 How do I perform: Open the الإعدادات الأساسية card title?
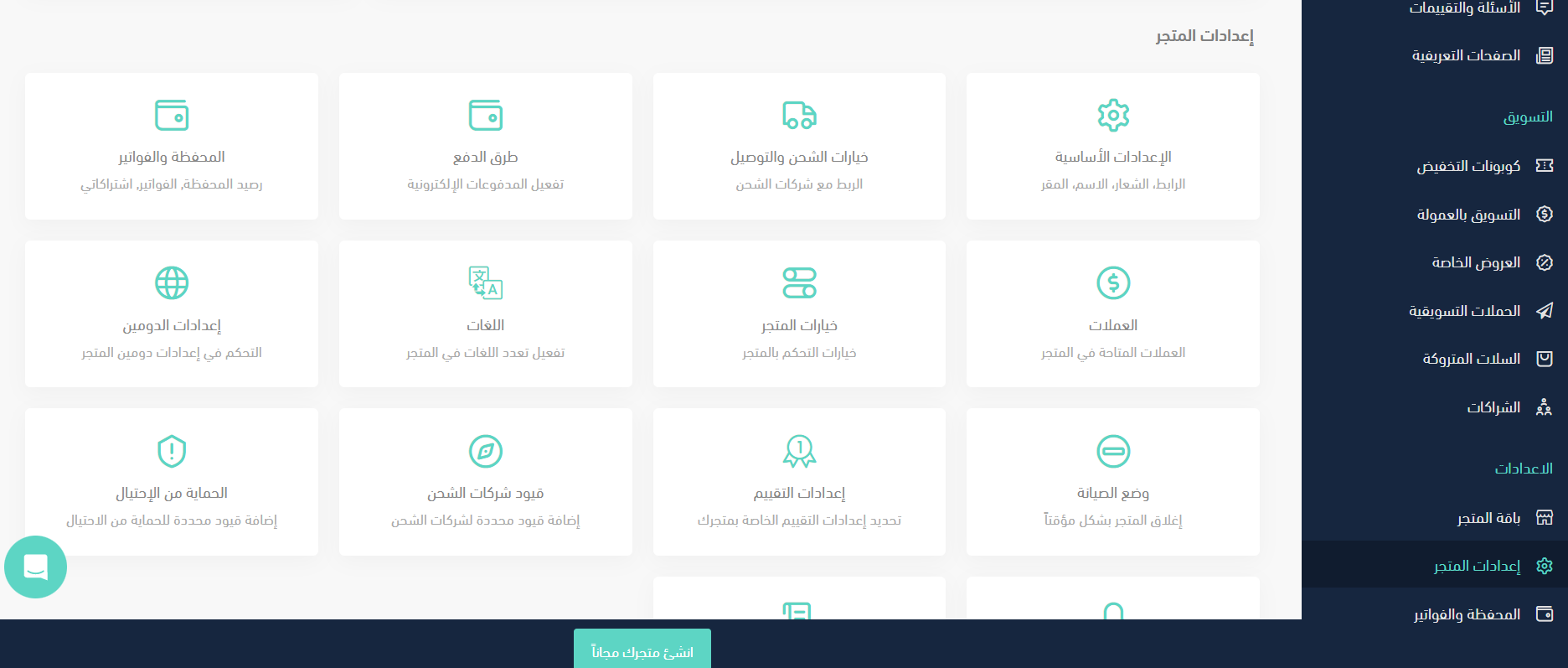(1113, 157)
